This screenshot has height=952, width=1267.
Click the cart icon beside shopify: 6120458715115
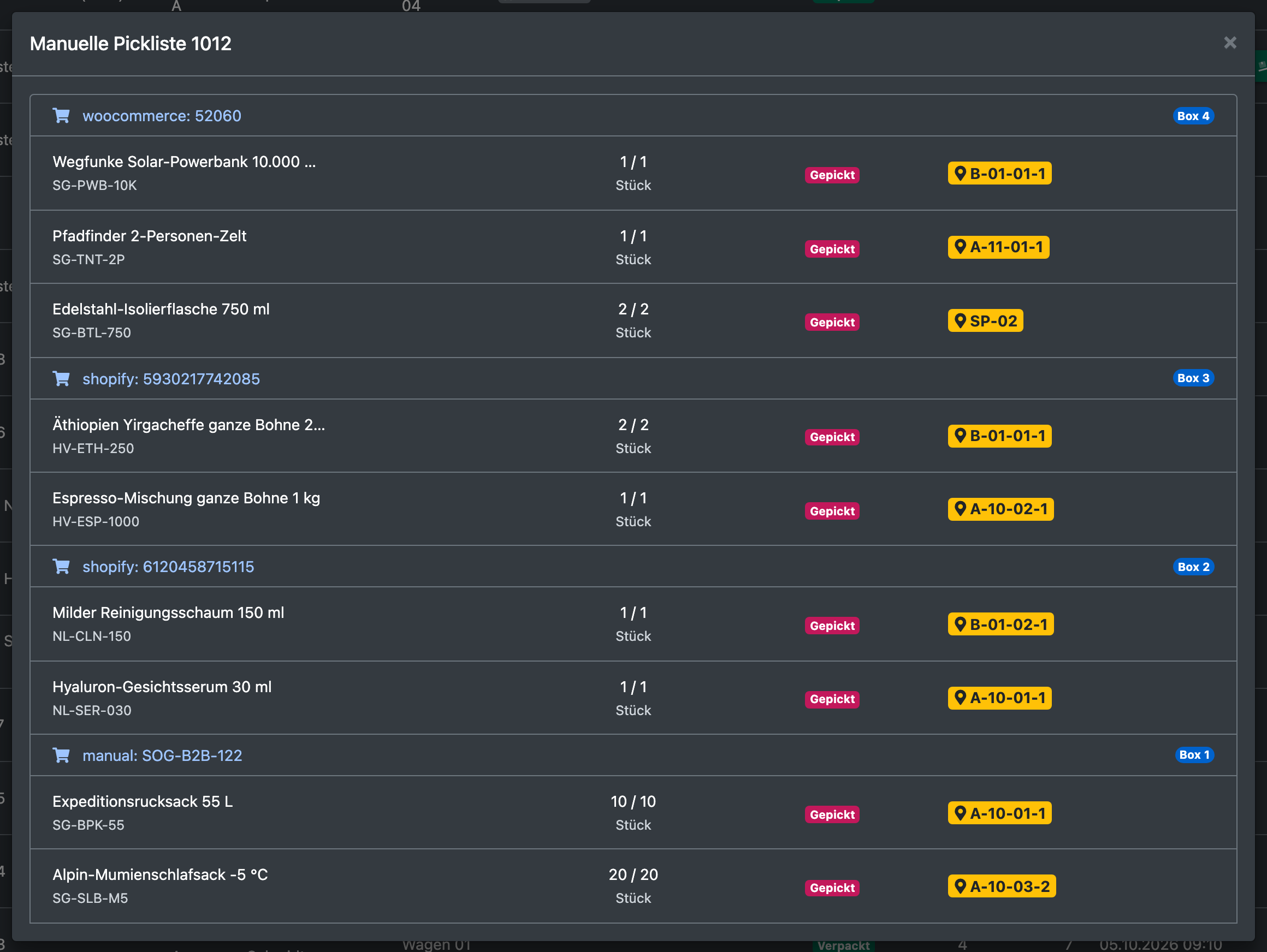tap(61, 566)
